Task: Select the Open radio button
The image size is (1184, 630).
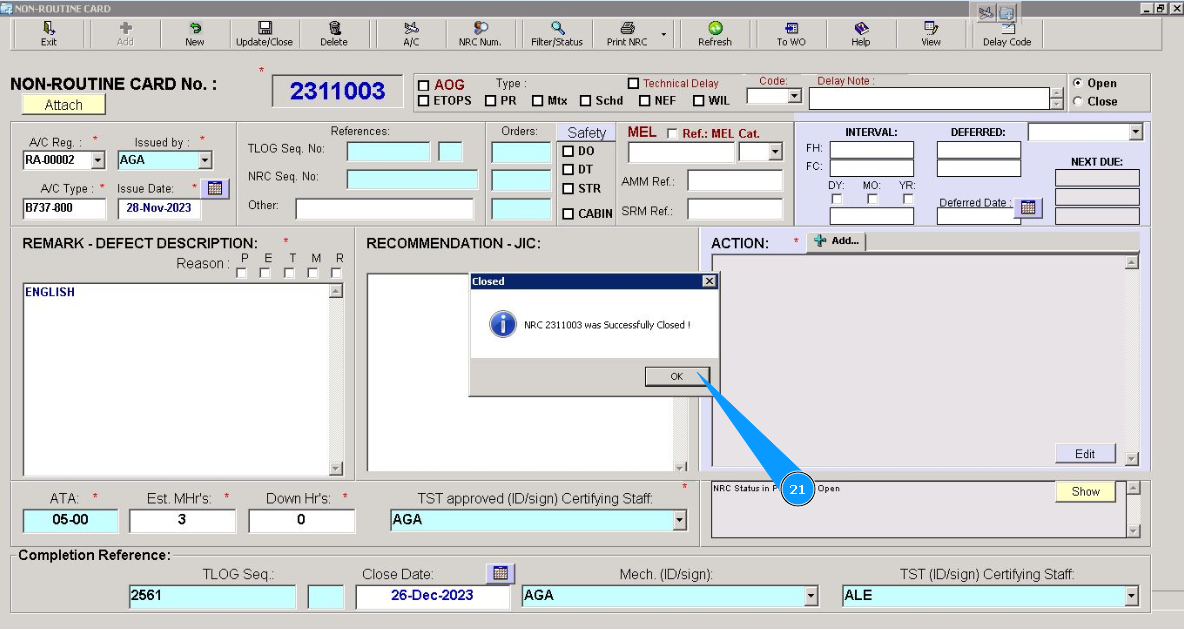Action: coord(1078,83)
